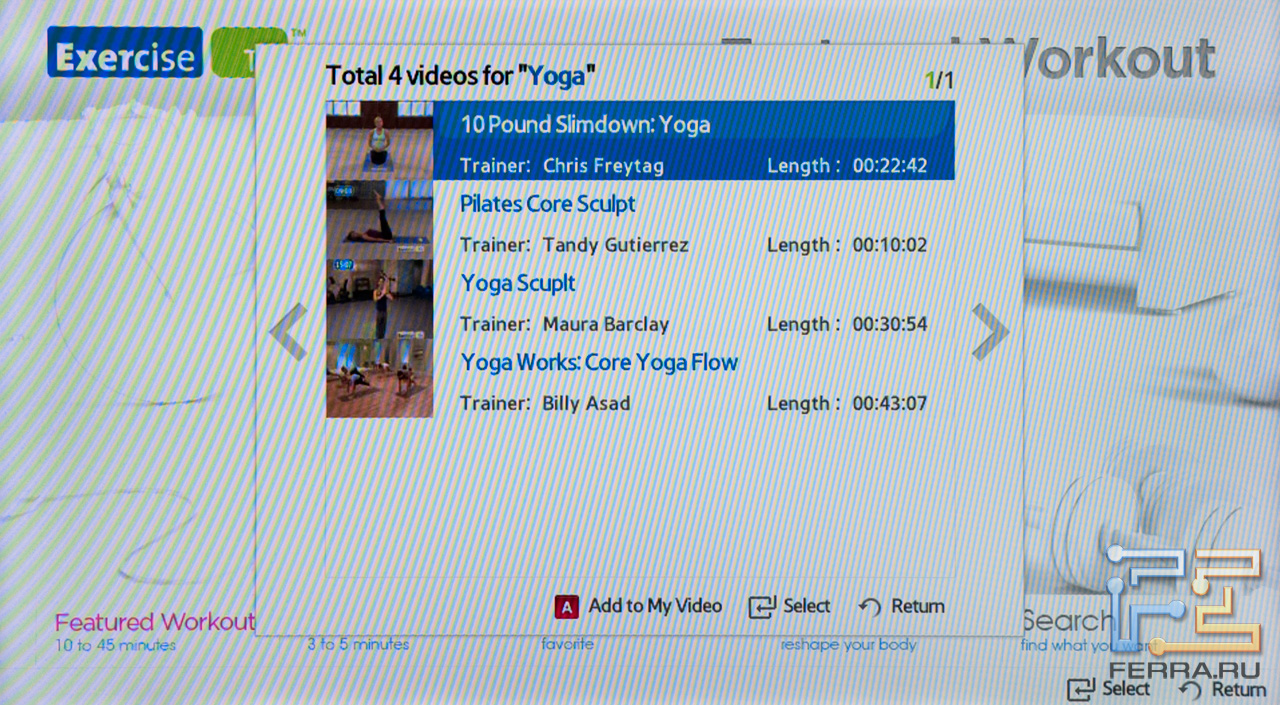The height and width of the screenshot is (705, 1280).
Task: Click Return icon in bottom screen bar
Action: coord(1191,689)
